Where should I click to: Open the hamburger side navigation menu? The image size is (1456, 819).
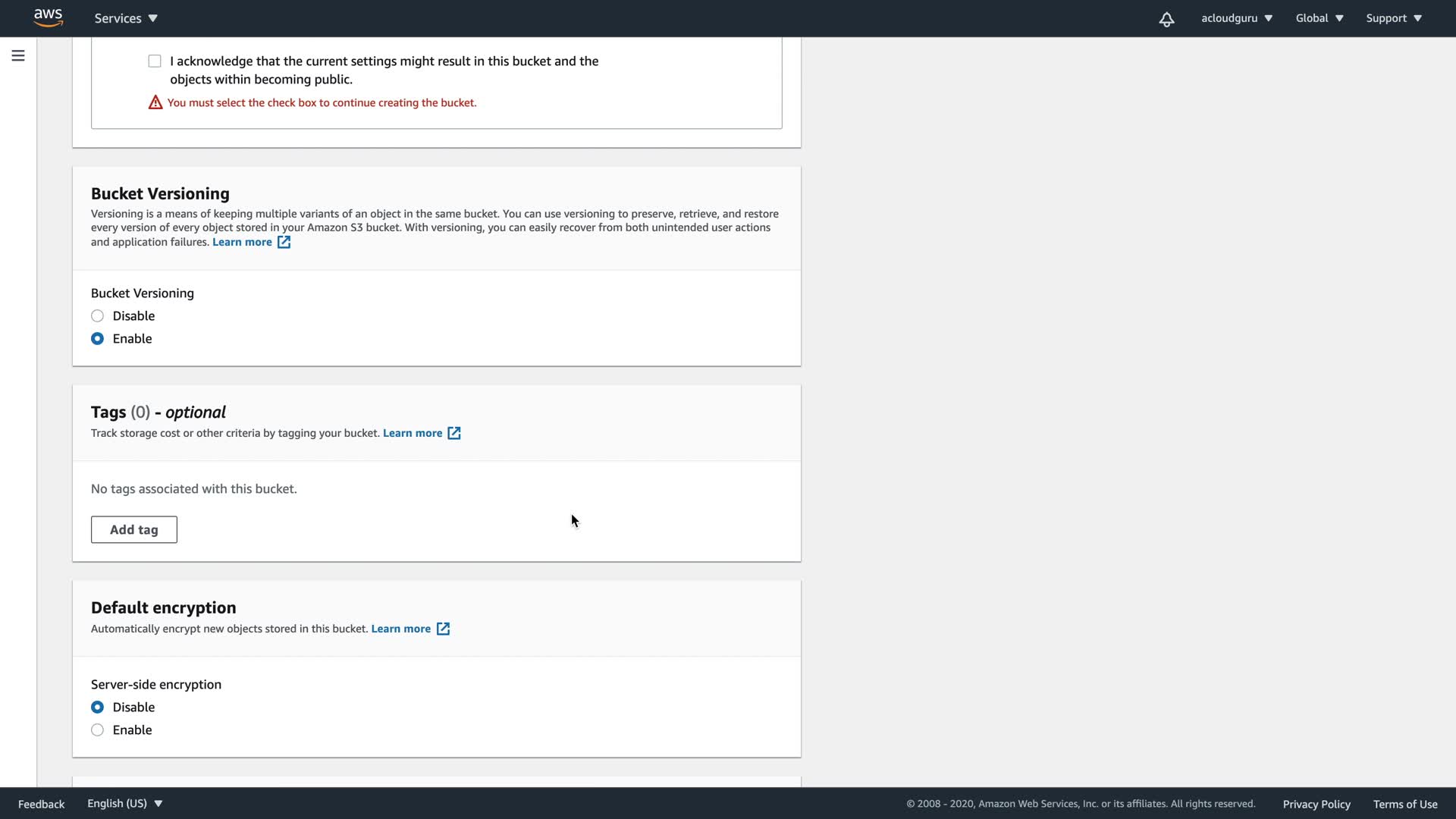[x=18, y=56]
